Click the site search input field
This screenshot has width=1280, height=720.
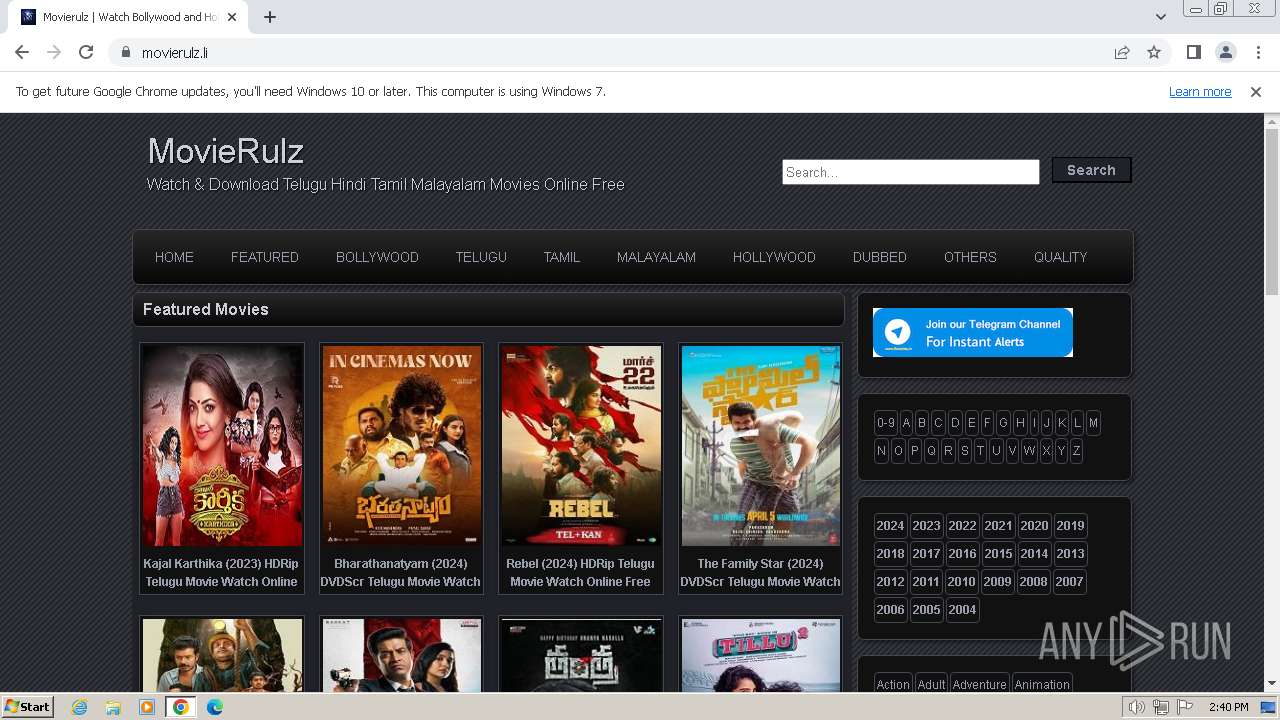[911, 172]
